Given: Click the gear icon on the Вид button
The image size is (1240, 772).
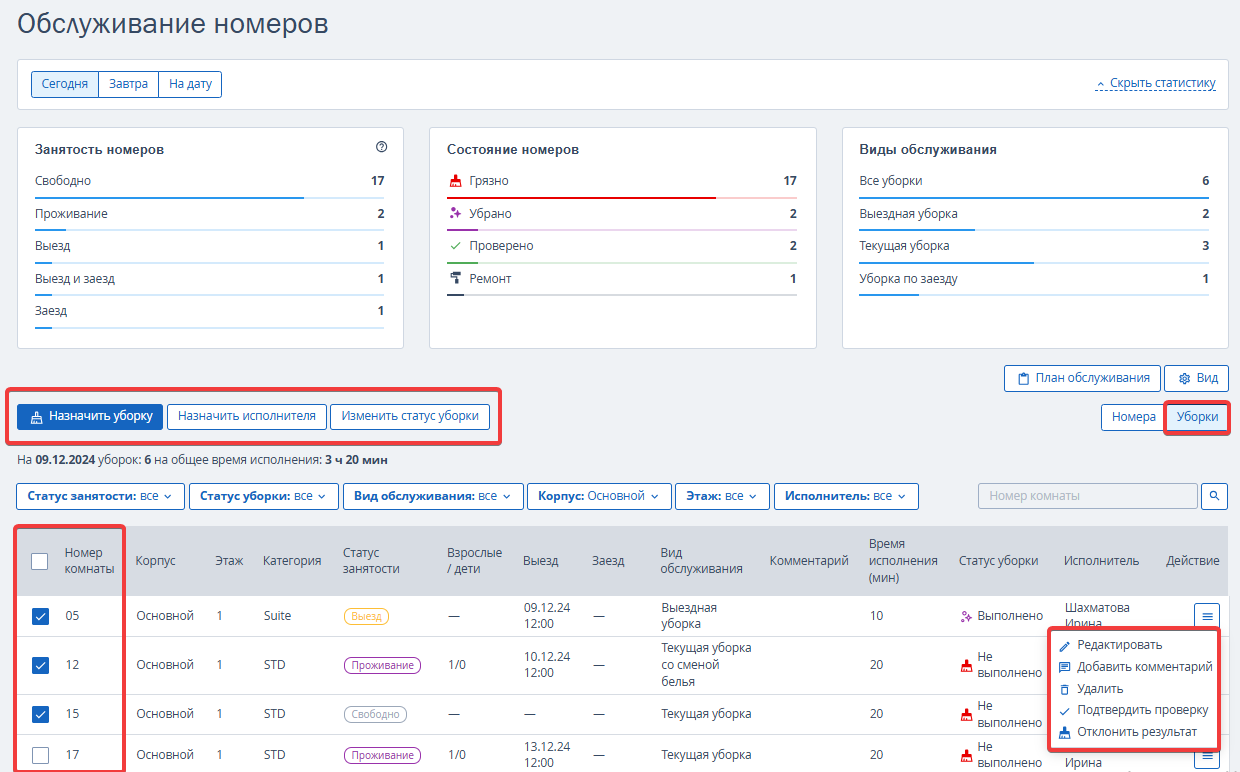Looking at the screenshot, I should [1184, 379].
